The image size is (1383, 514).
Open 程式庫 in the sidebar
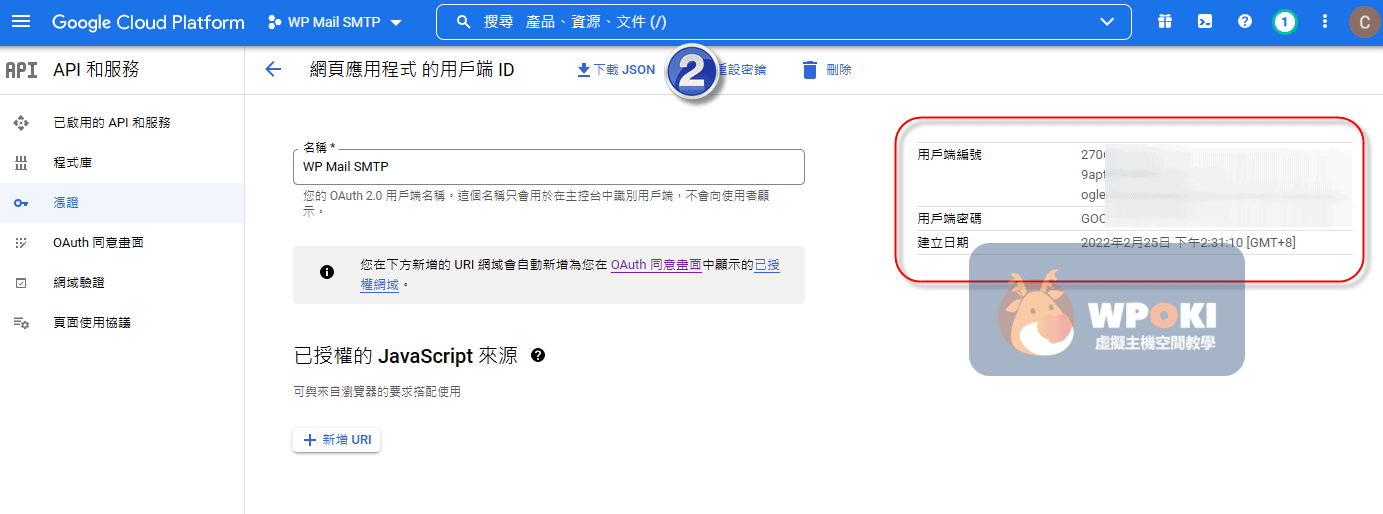tap(72, 162)
